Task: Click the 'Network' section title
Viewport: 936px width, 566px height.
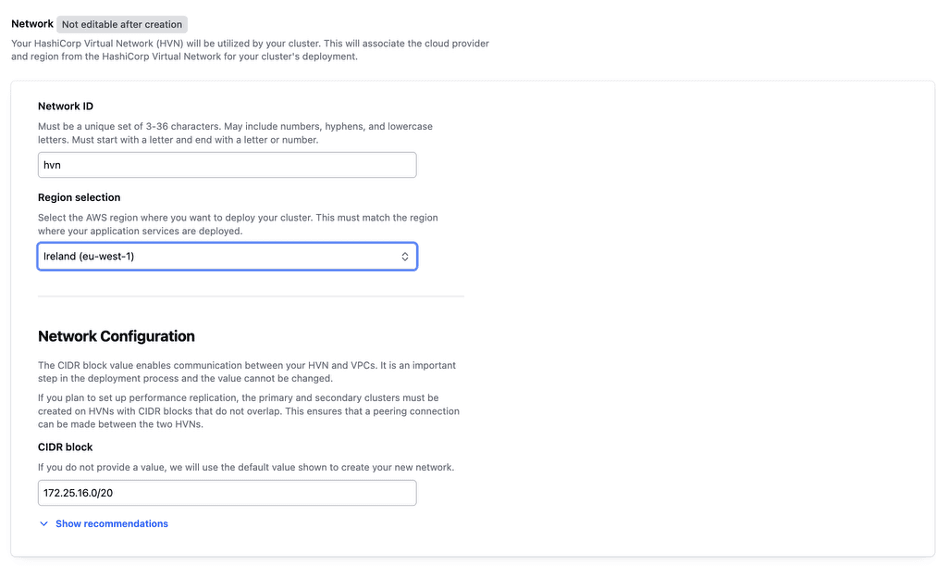Action: click(x=32, y=24)
